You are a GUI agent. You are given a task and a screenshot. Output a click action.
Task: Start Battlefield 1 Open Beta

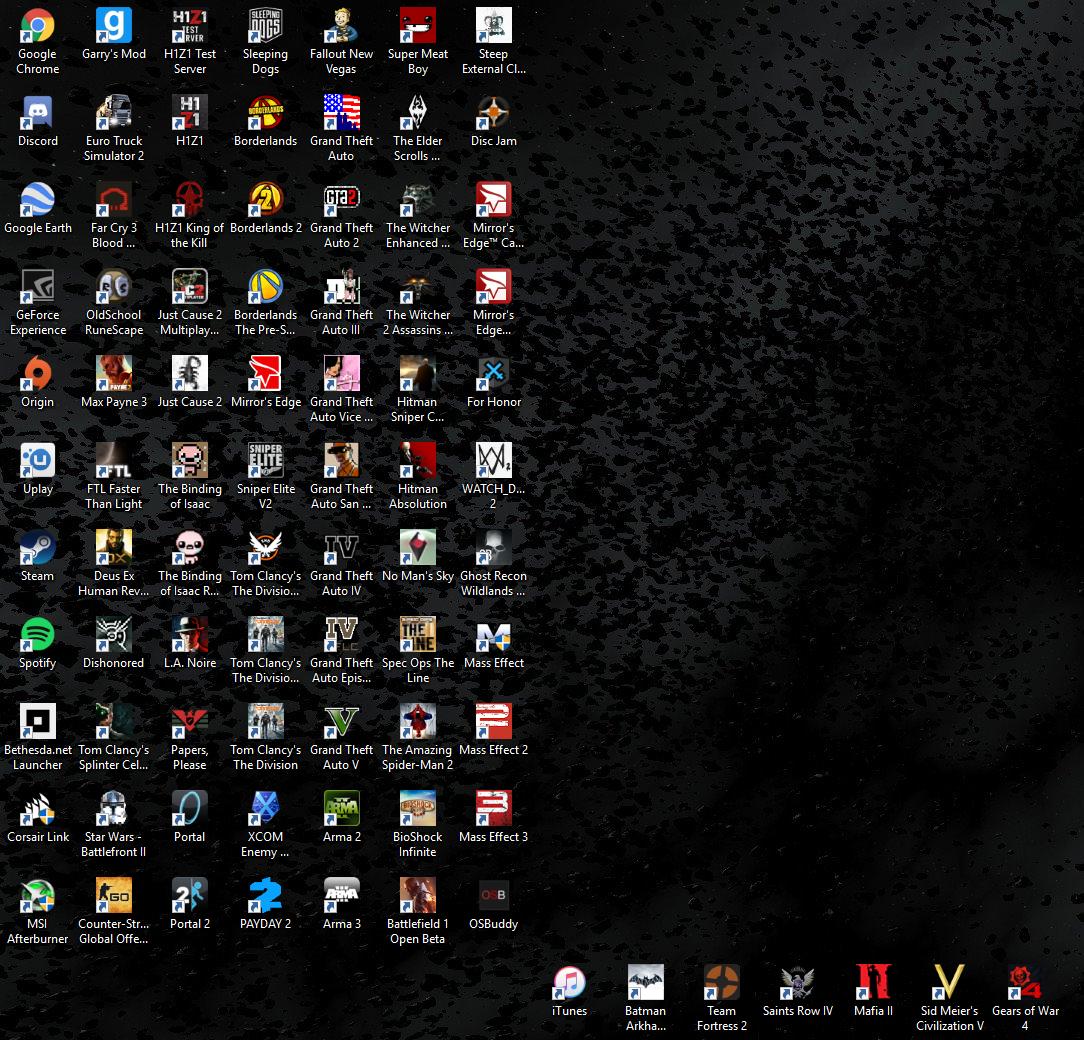coord(417,894)
